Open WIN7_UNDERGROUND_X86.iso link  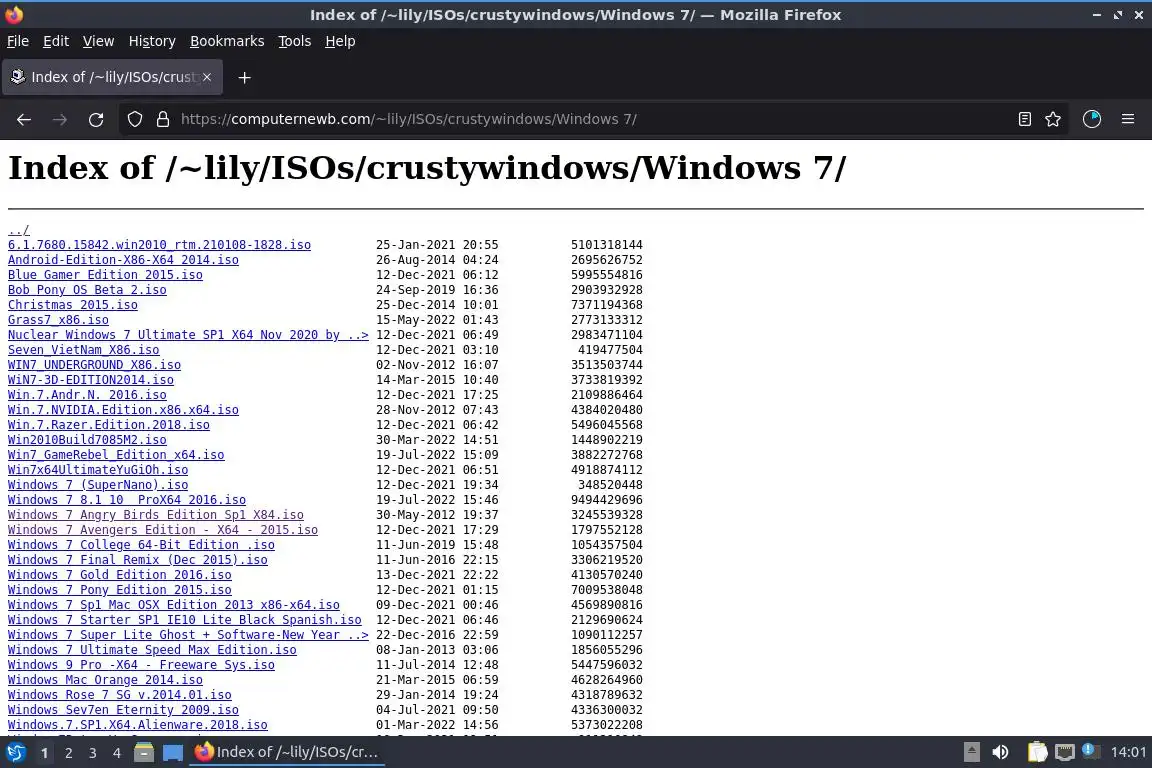tap(94, 365)
